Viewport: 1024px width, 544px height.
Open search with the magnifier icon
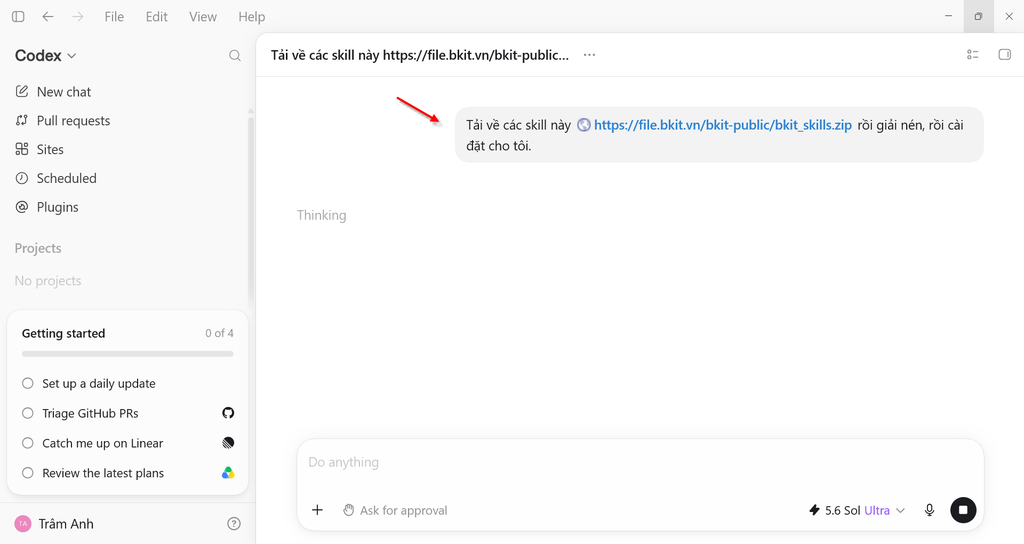tap(235, 56)
